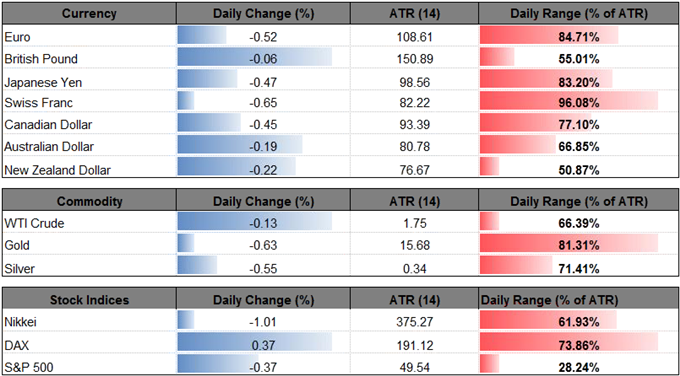Select the WTI Crude row label
The height and width of the screenshot is (376, 680).
34,224
